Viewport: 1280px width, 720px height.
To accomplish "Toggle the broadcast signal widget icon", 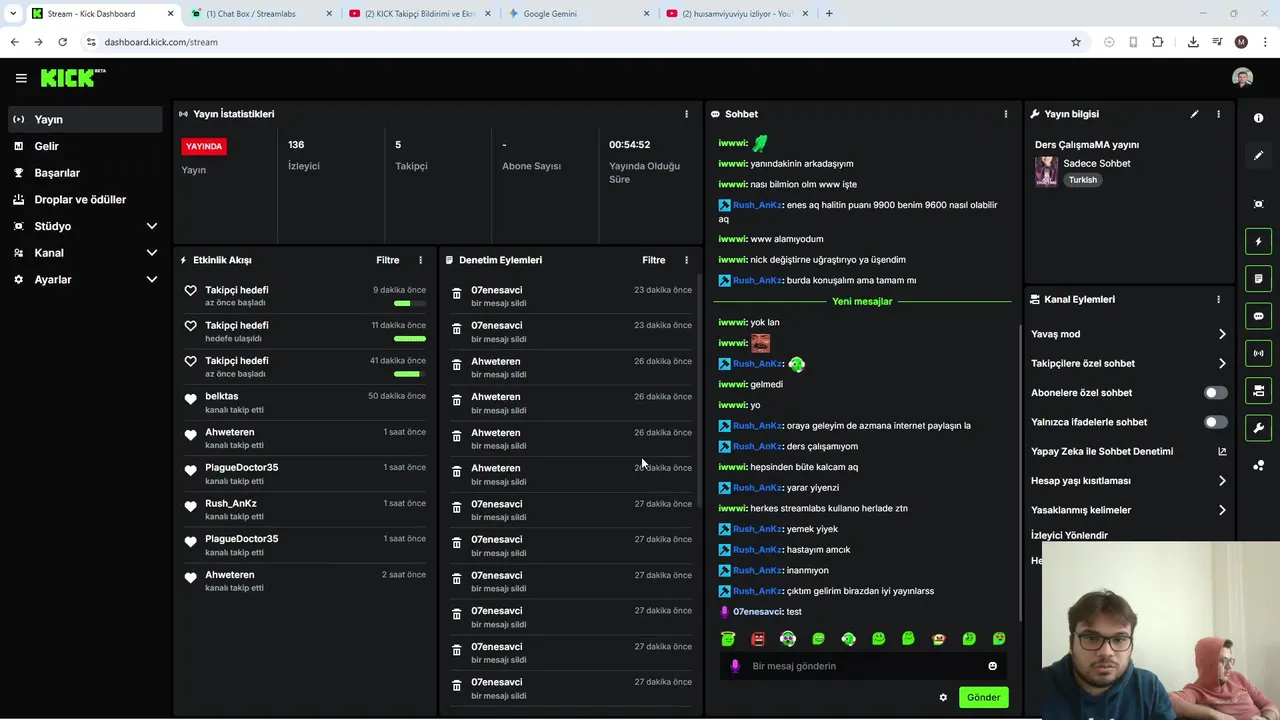I will pos(1258,353).
